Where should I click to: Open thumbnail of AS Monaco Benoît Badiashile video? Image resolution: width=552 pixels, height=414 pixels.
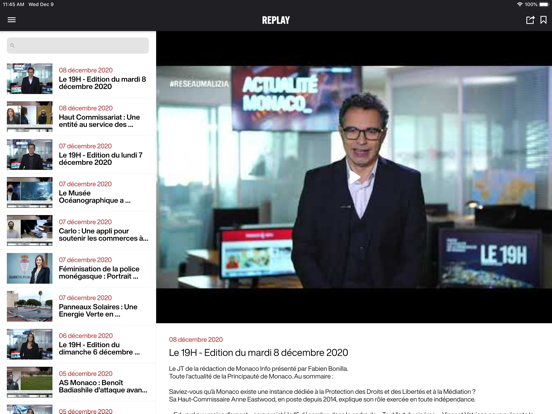(30, 382)
